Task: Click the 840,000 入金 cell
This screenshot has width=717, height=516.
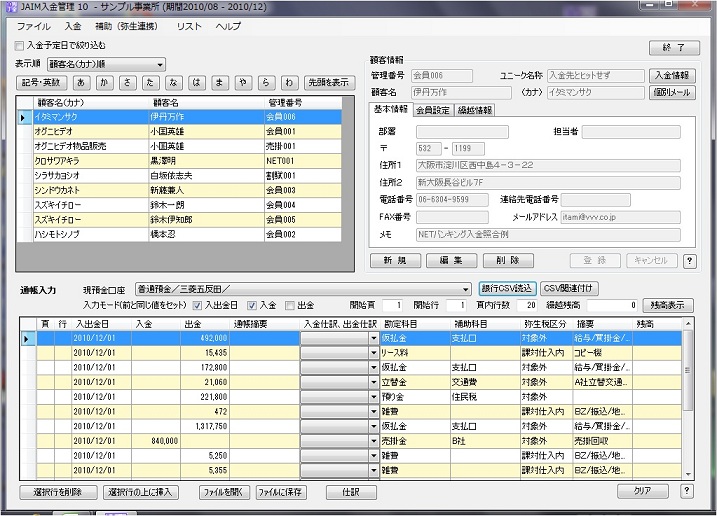Action: click(x=155, y=441)
